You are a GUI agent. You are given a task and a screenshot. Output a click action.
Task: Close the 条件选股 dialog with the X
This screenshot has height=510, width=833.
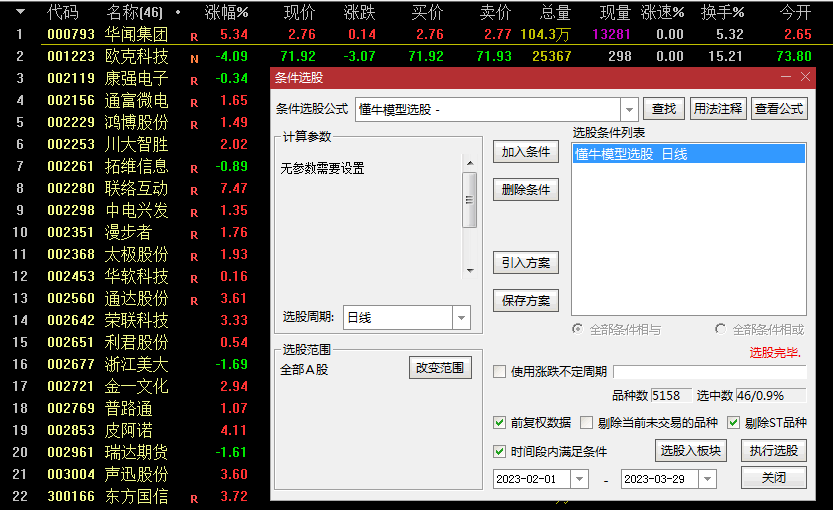coord(805,77)
